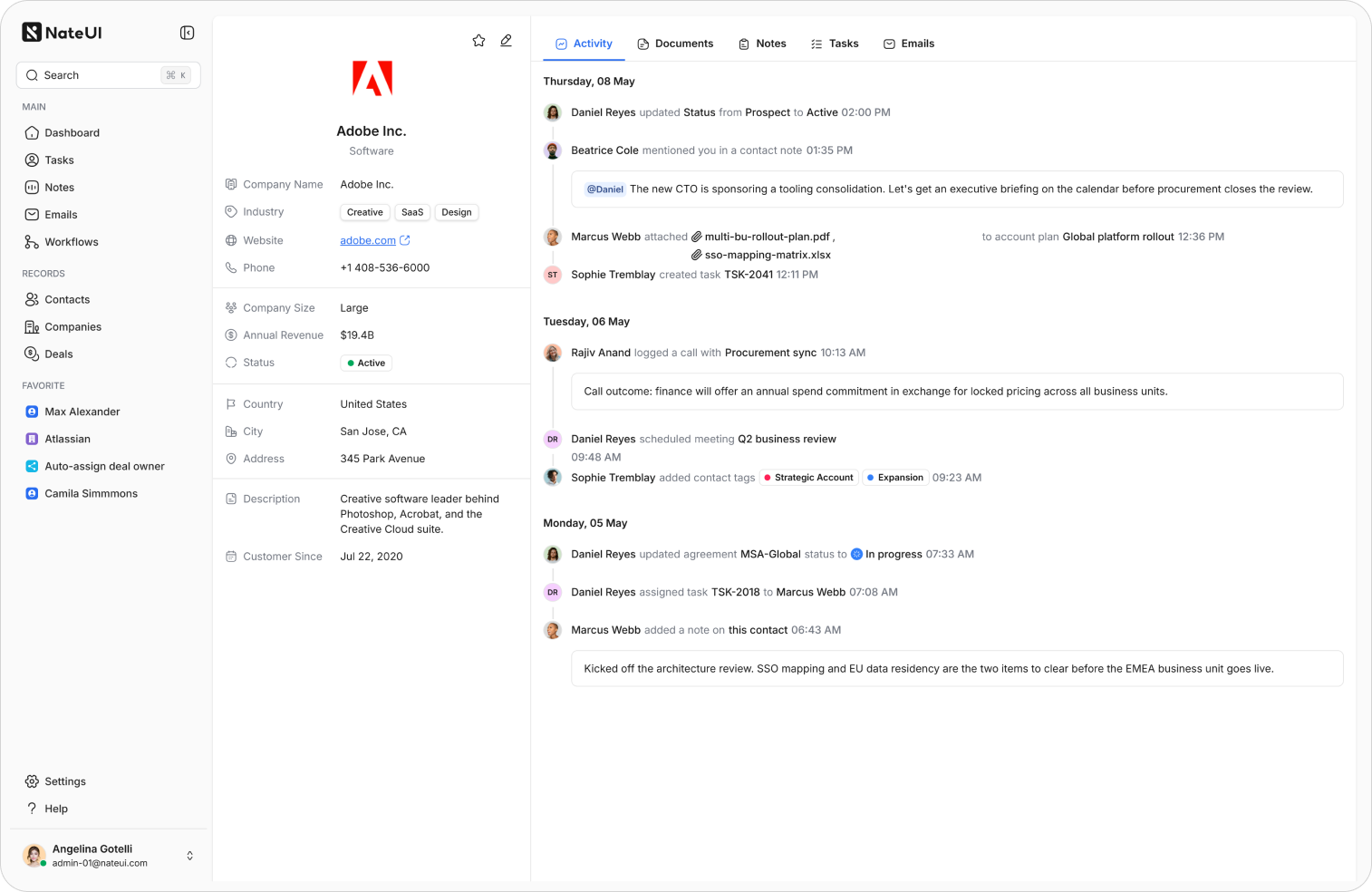Collapse the sidebar panel icon

click(188, 33)
